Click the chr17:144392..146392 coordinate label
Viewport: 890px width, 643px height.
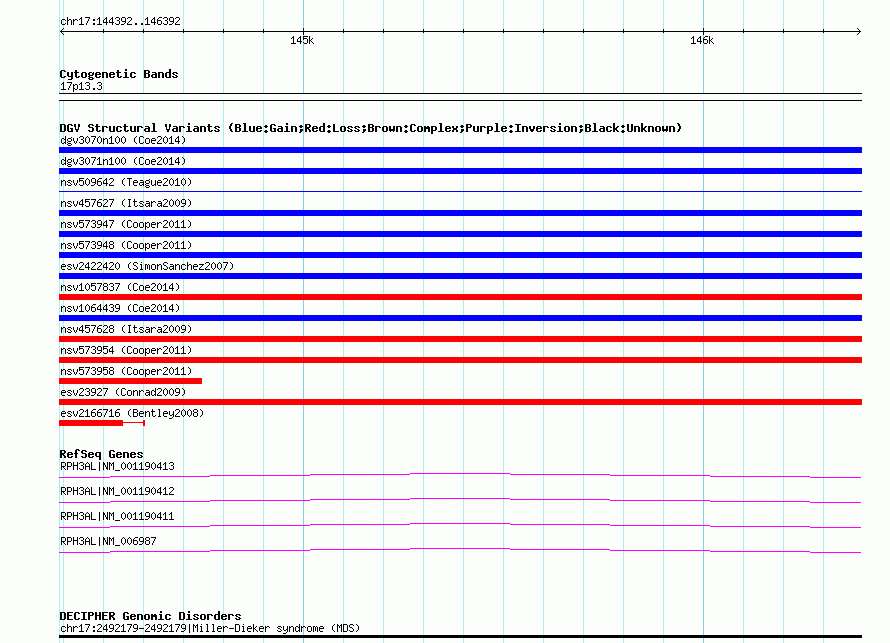120,22
